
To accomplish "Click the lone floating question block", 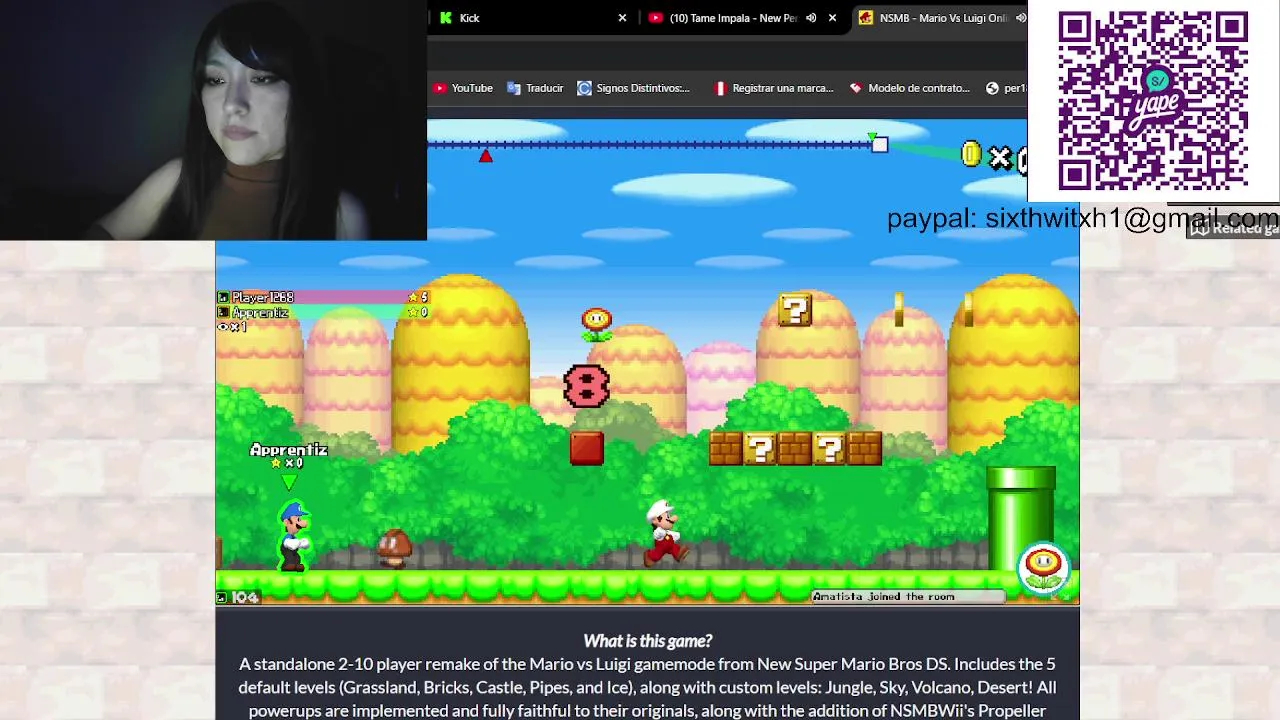I will (x=795, y=310).
